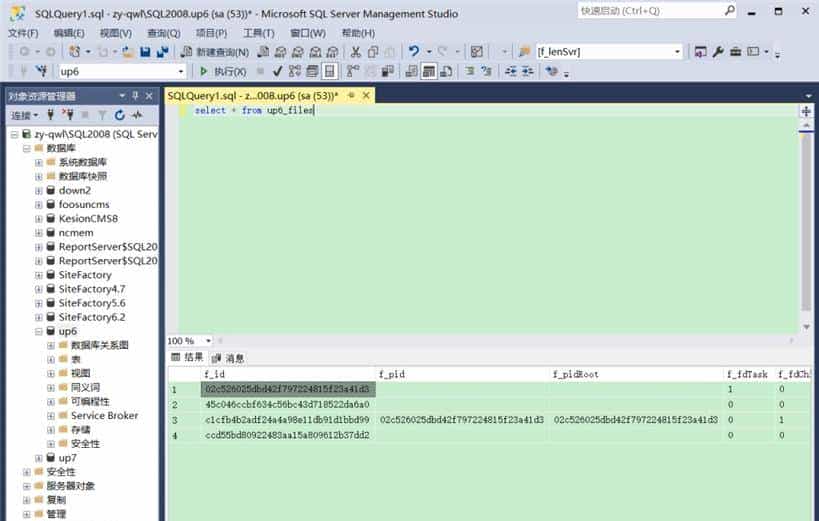Open the up6 database selector dropdown
Screen dimensions: 819x521
pos(181,72)
